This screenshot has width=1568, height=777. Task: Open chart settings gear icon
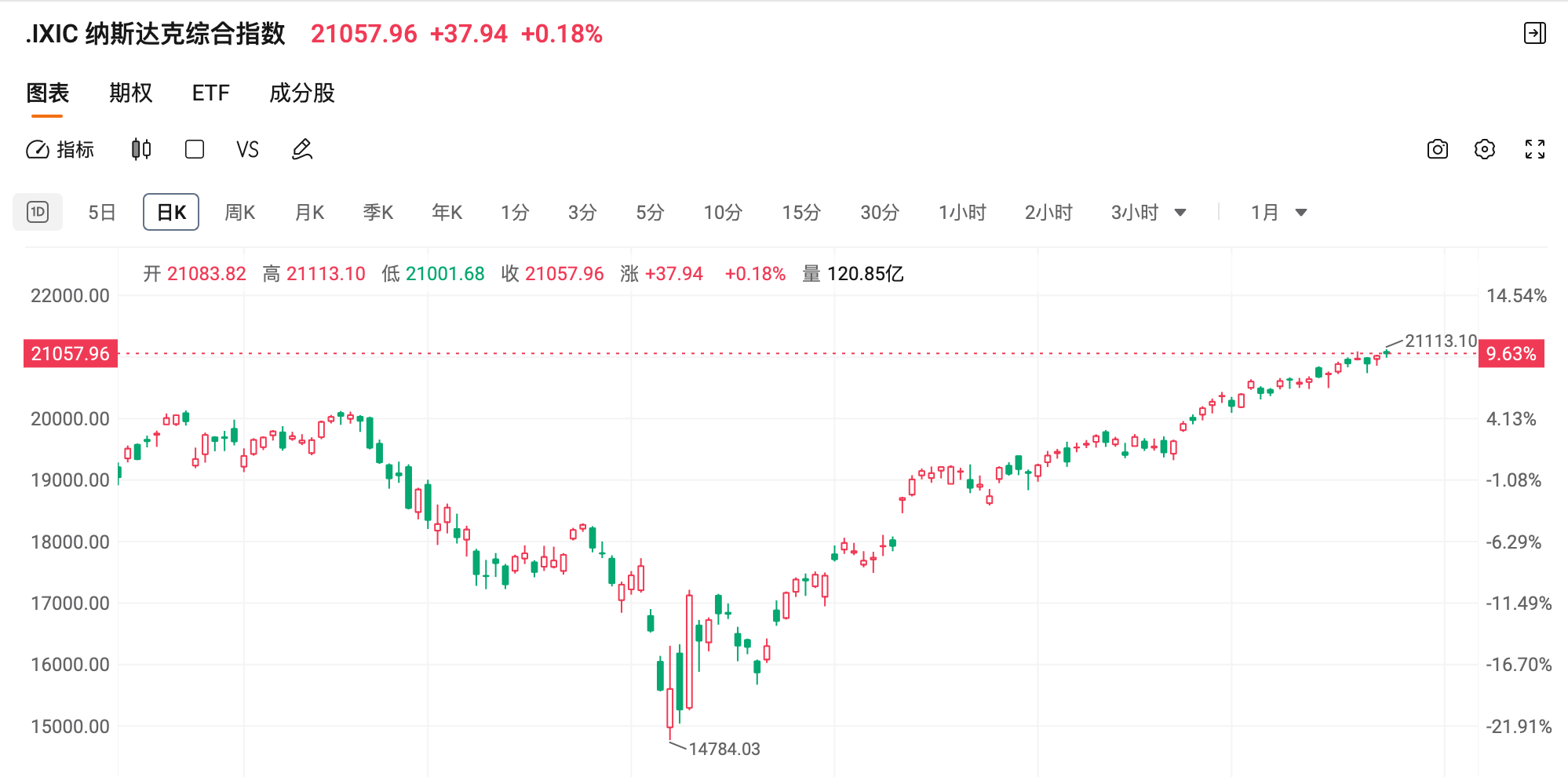click(1485, 149)
